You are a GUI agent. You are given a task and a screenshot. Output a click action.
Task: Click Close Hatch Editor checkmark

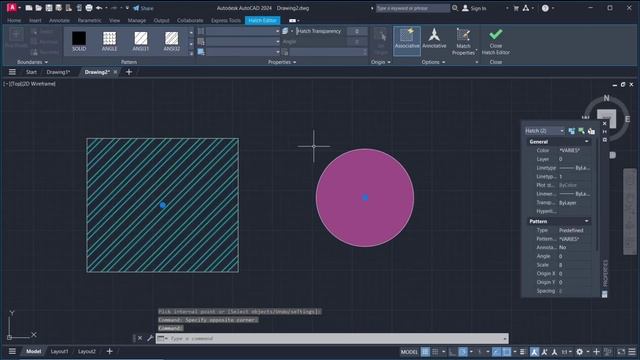coord(496,41)
